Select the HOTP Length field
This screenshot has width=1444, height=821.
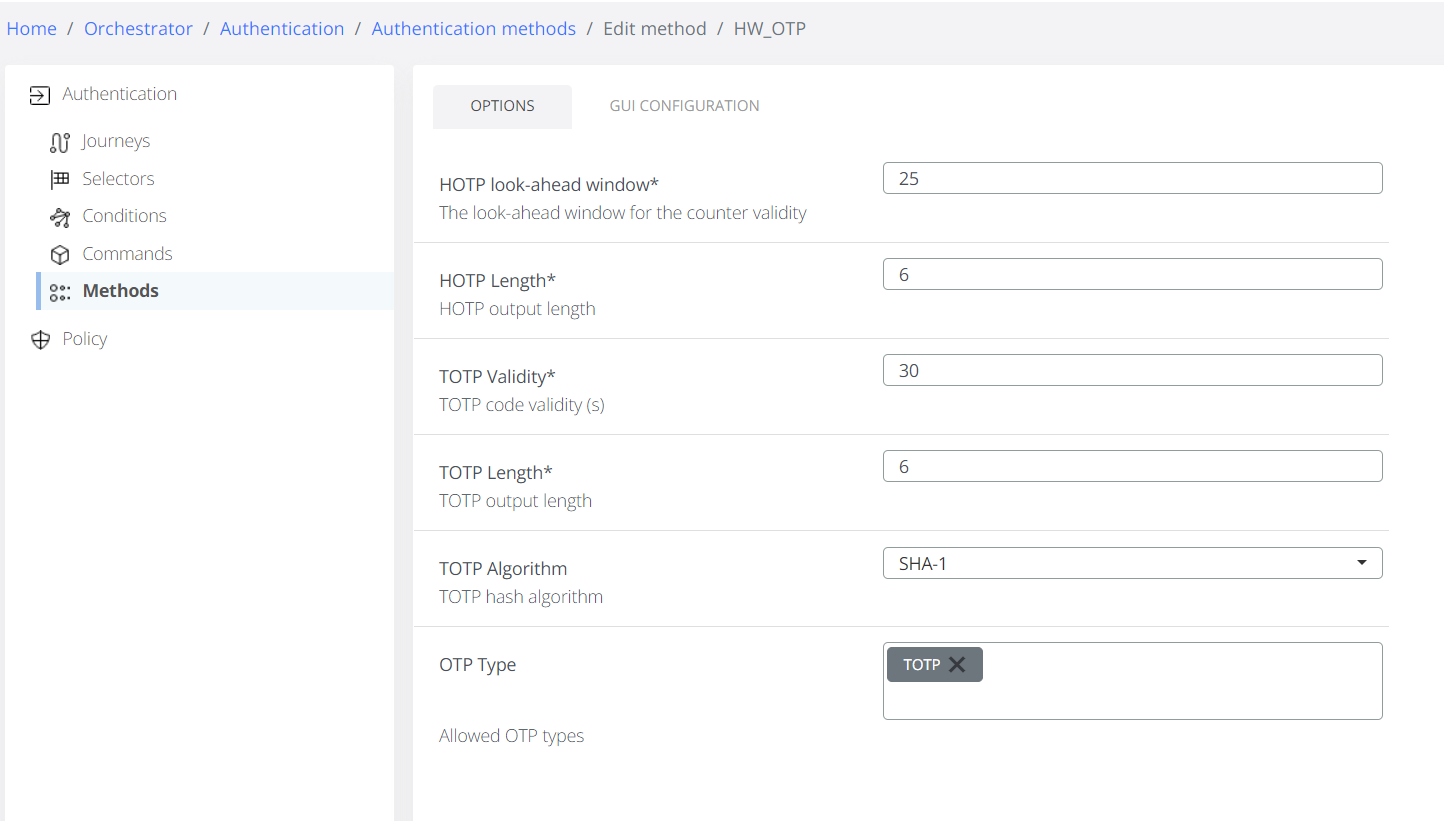(x=1132, y=273)
